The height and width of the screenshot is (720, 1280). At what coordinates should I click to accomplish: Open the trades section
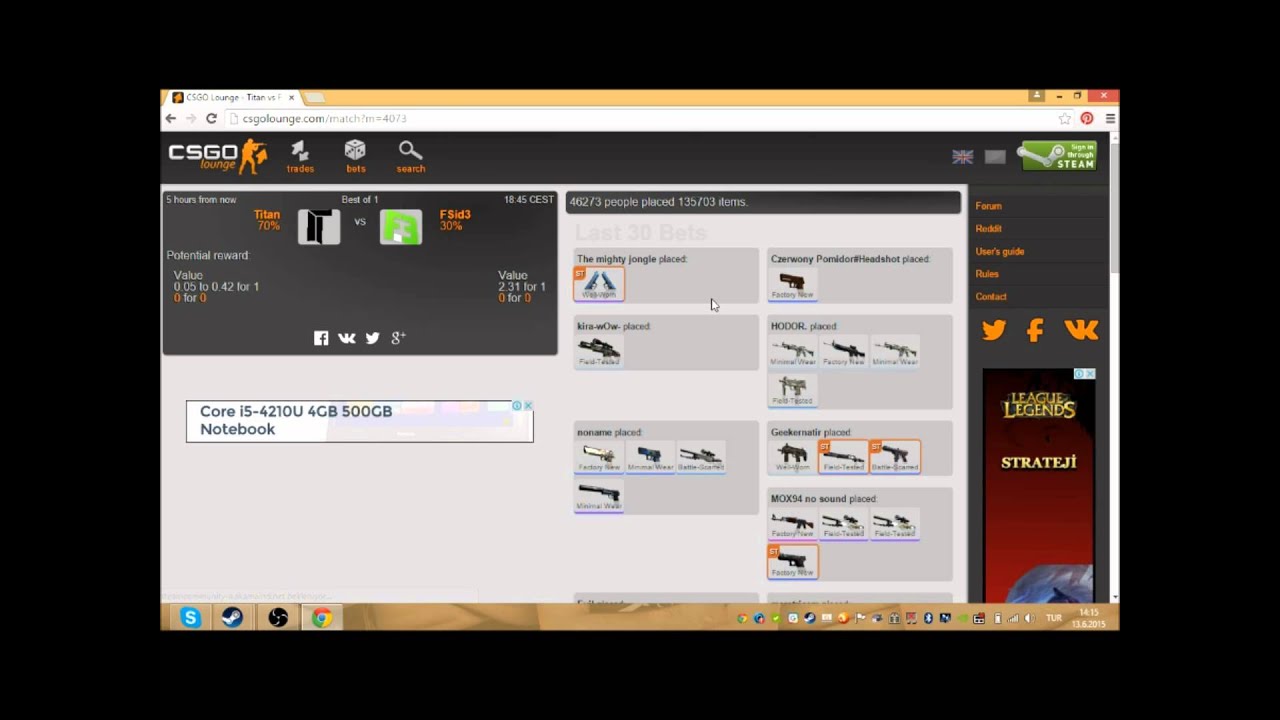[300, 156]
